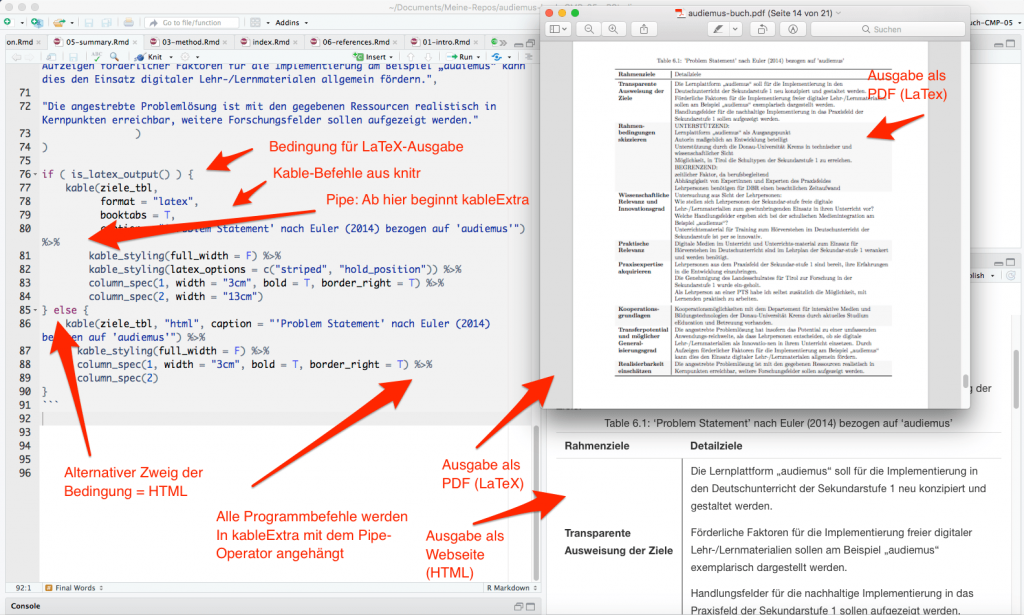Click the editor vertical scrollbar
This screenshot has height=615, width=1024.
[x=536, y=503]
